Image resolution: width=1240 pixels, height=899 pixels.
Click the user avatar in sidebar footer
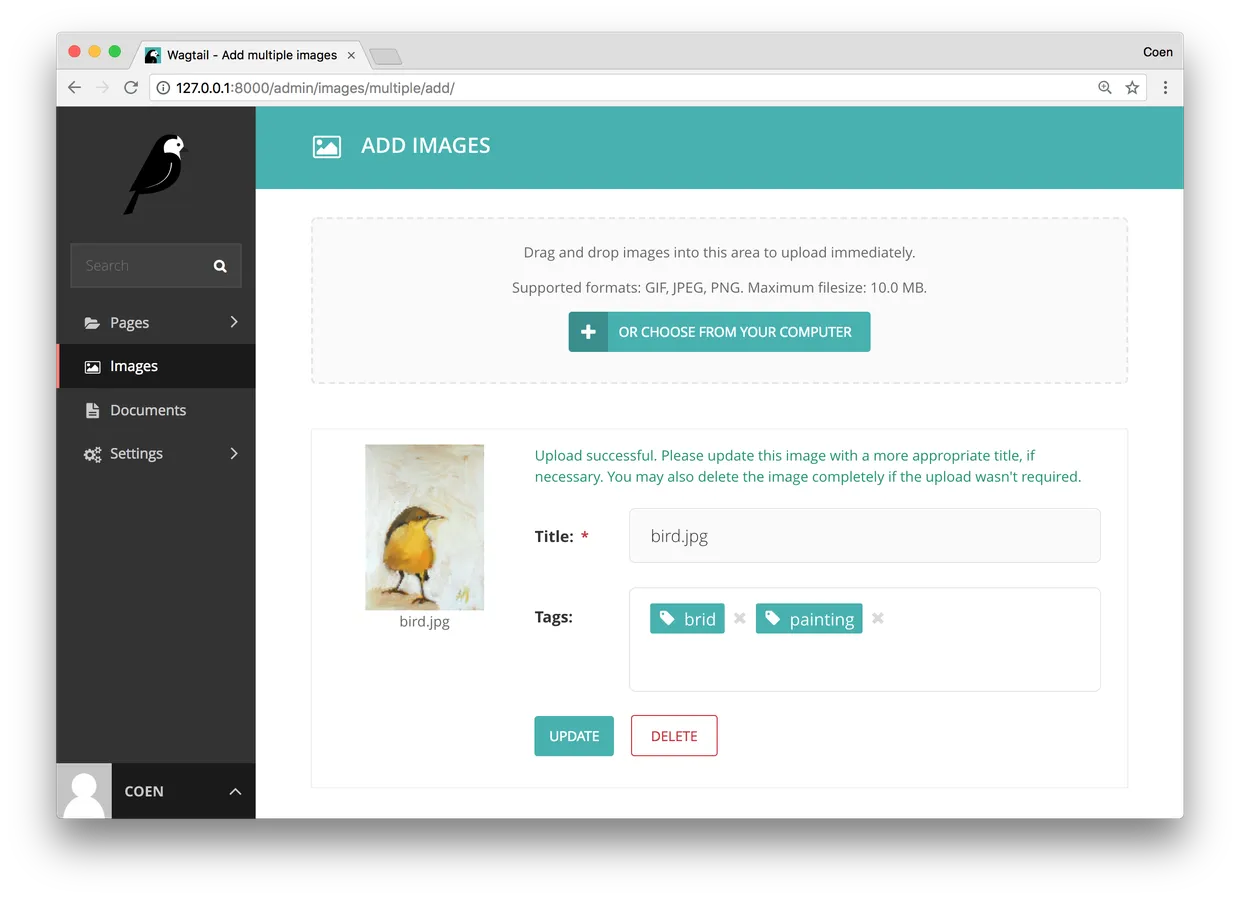(84, 791)
